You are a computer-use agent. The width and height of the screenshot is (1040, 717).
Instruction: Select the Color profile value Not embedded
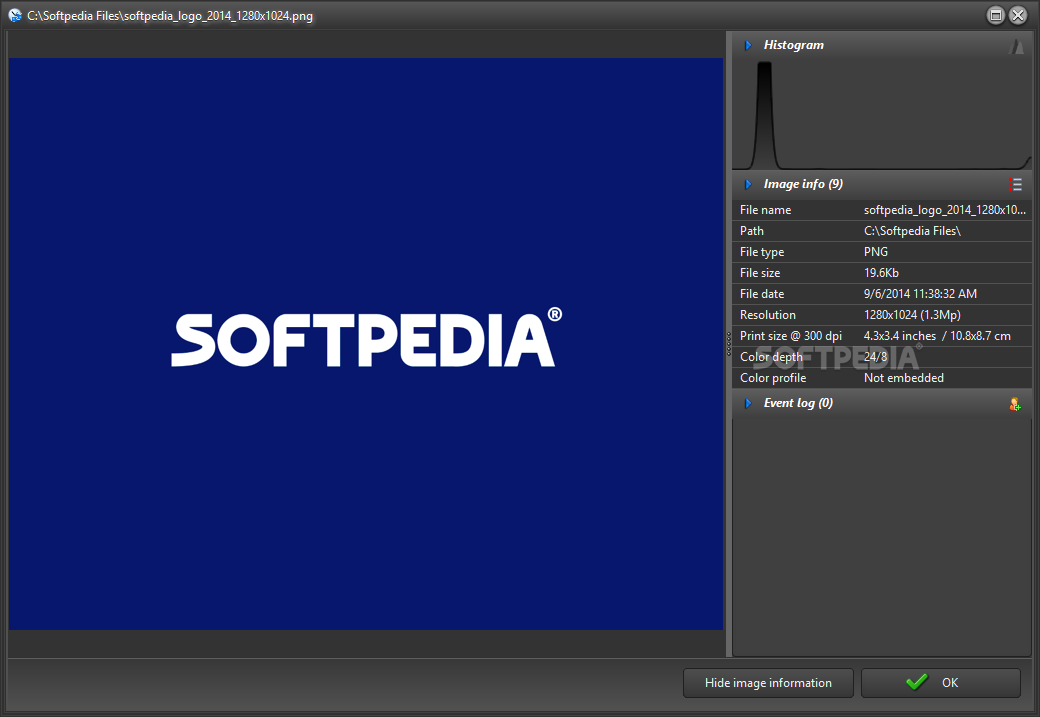point(903,378)
